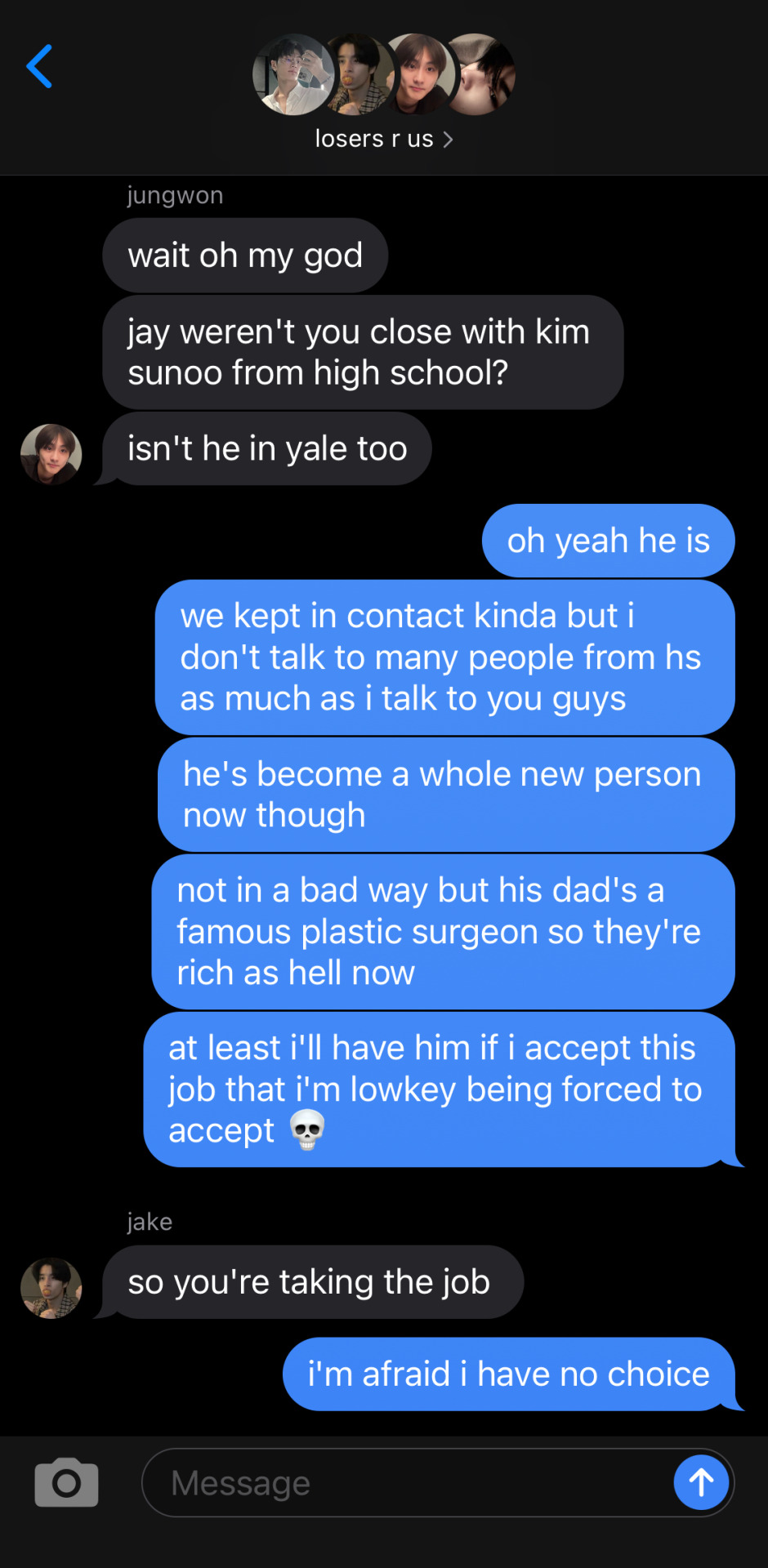Send message with blue up-arrow button
Image resolution: width=768 pixels, height=1568 pixels.
701,1482
